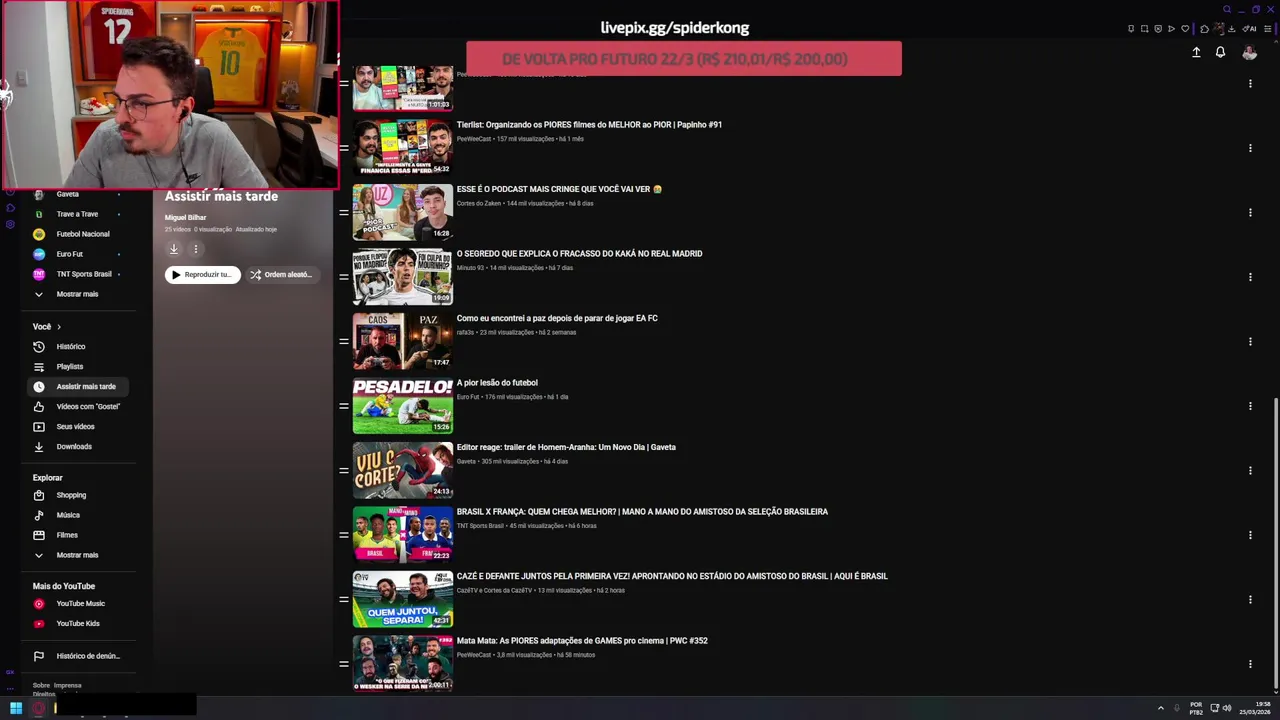1280x720 pixels.
Task: Click the heart bookmark icon
Action: coord(1185,29)
